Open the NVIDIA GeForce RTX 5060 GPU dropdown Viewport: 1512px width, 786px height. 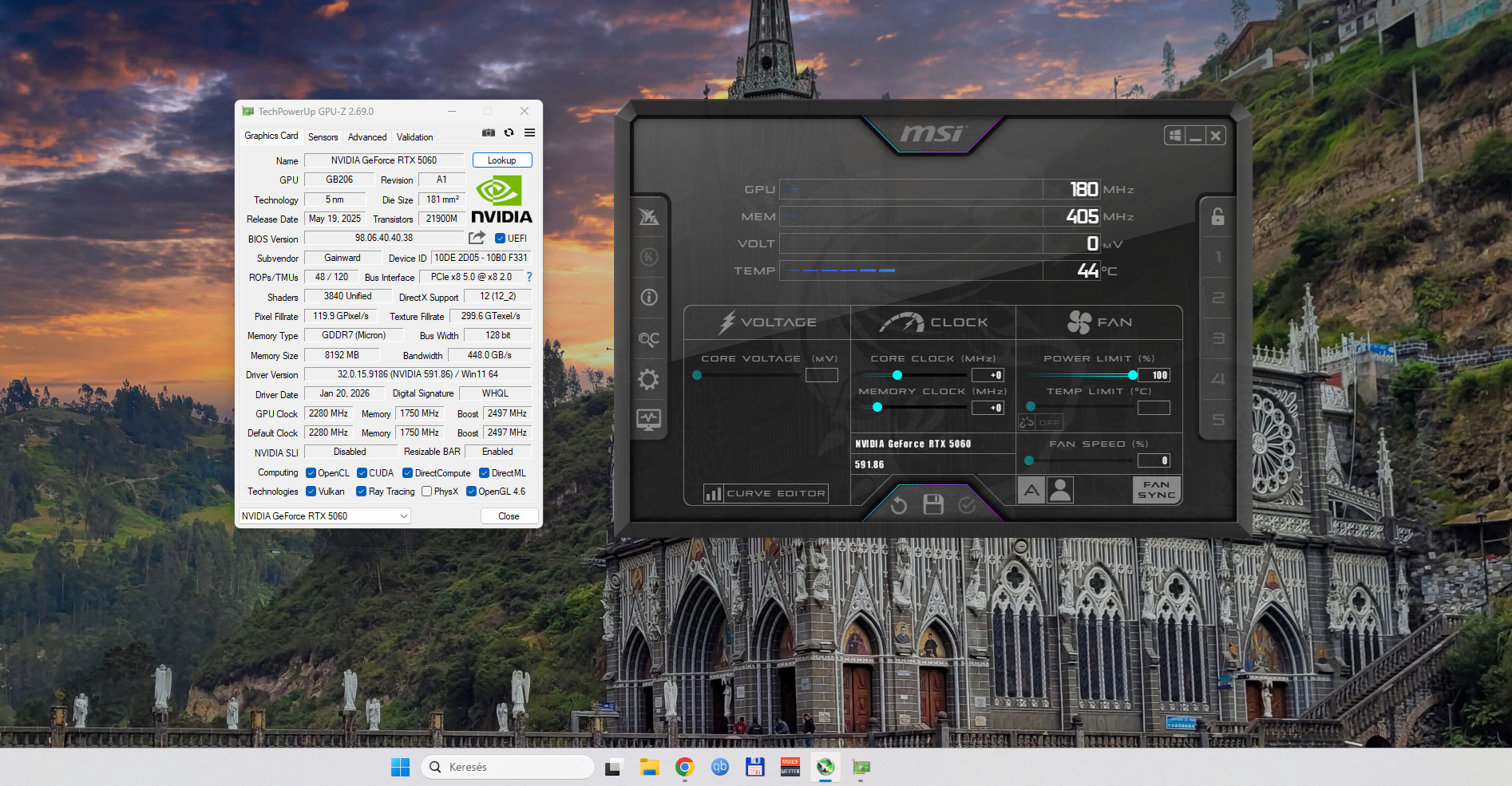pos(325,516)
